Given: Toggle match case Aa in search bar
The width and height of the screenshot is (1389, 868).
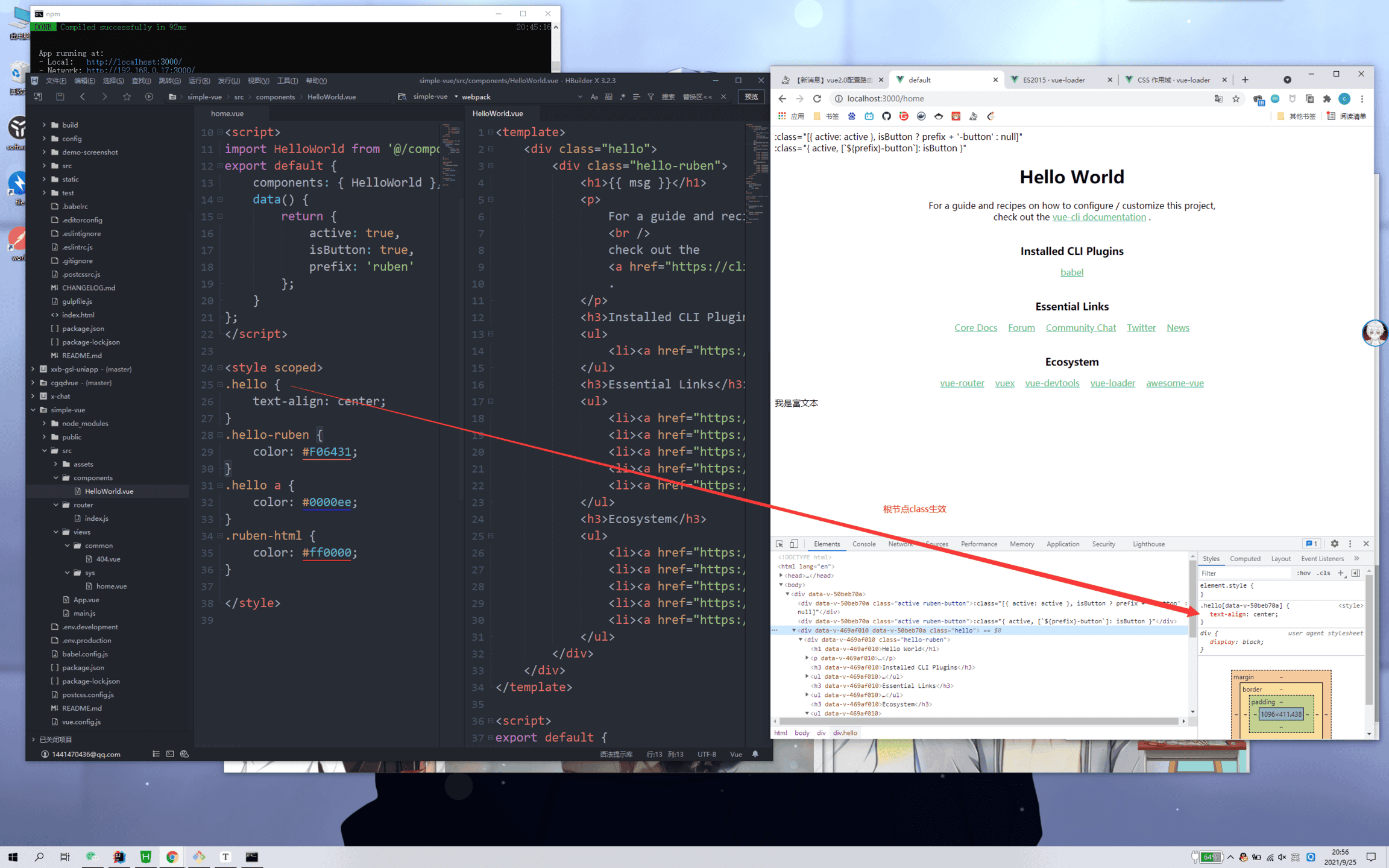Looking at the screenshot, I should [594, 96].
